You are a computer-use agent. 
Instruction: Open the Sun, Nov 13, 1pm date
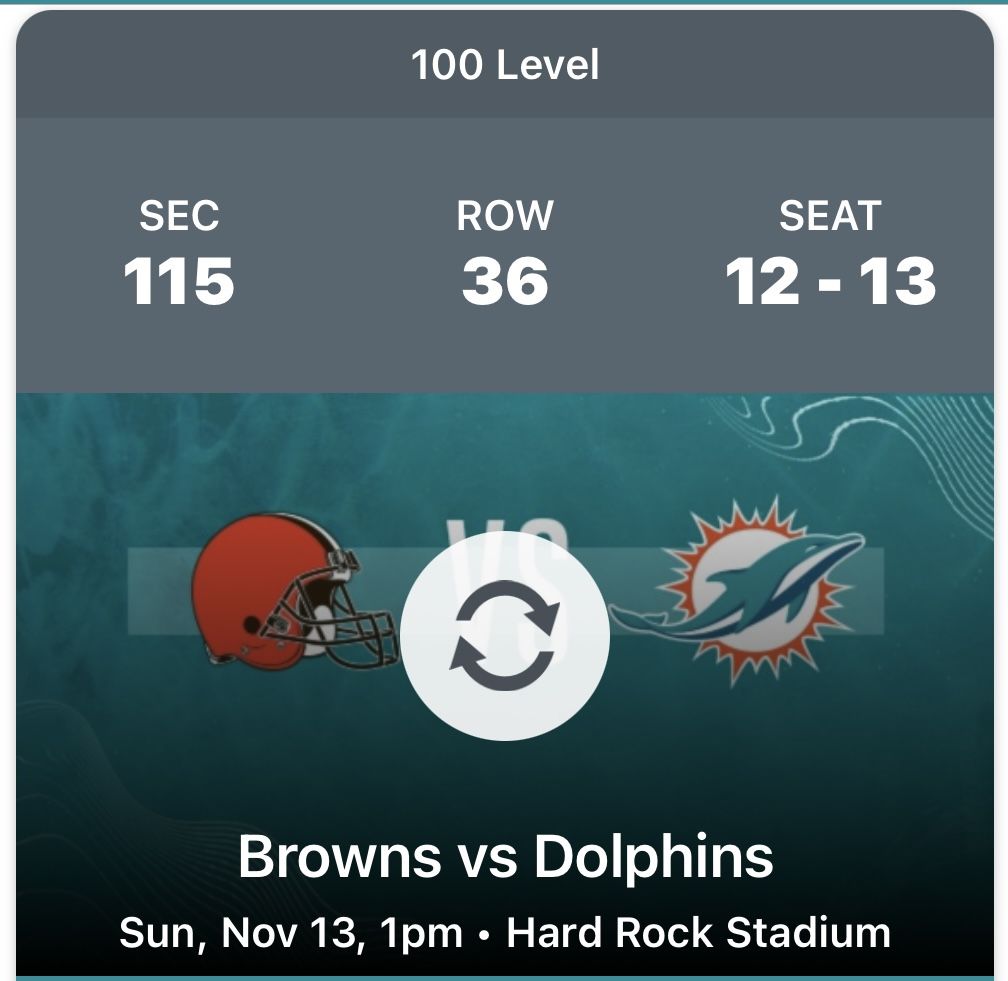tap(291, 933)
